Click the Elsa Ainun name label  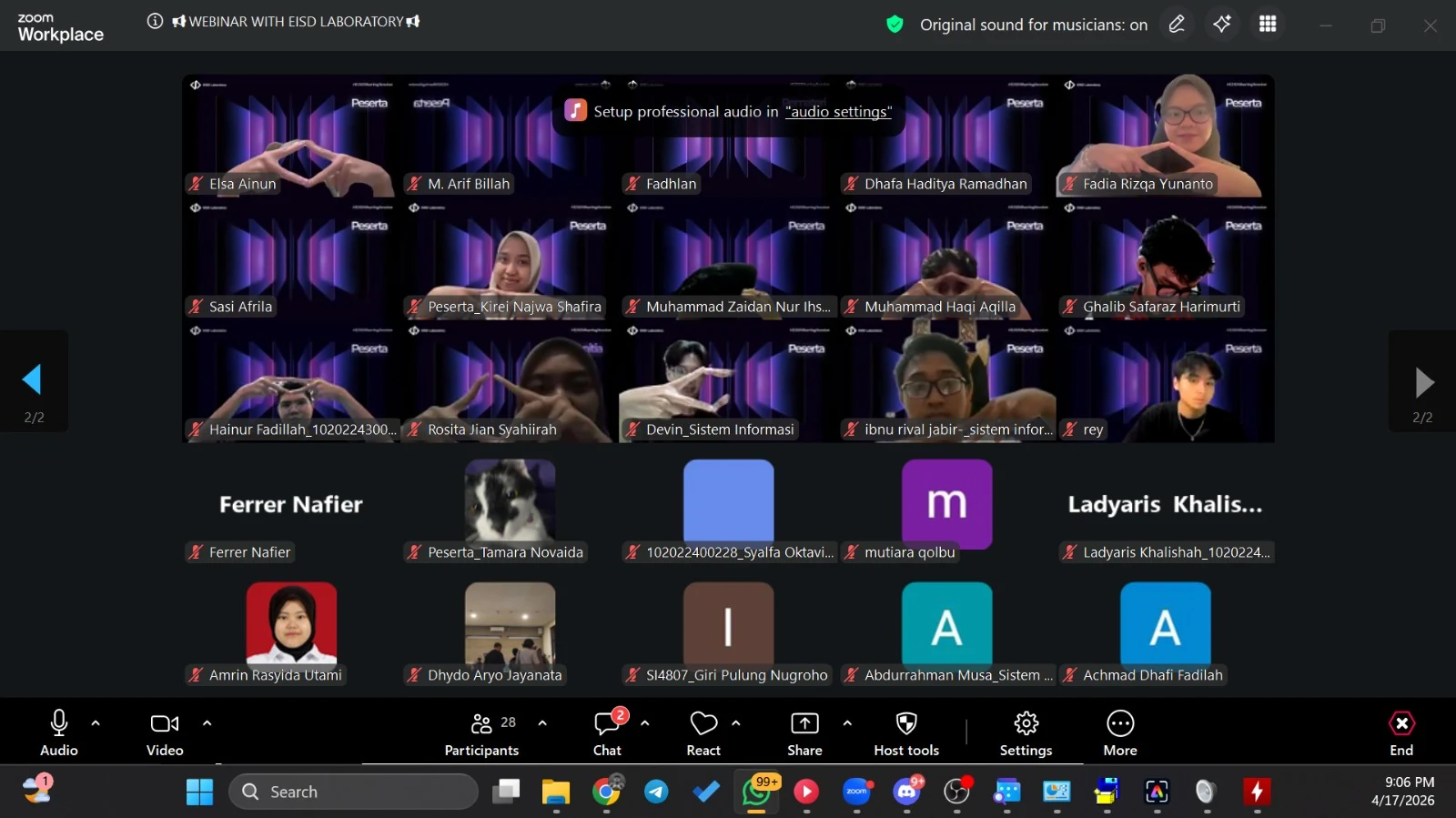(x=233, y=184)
